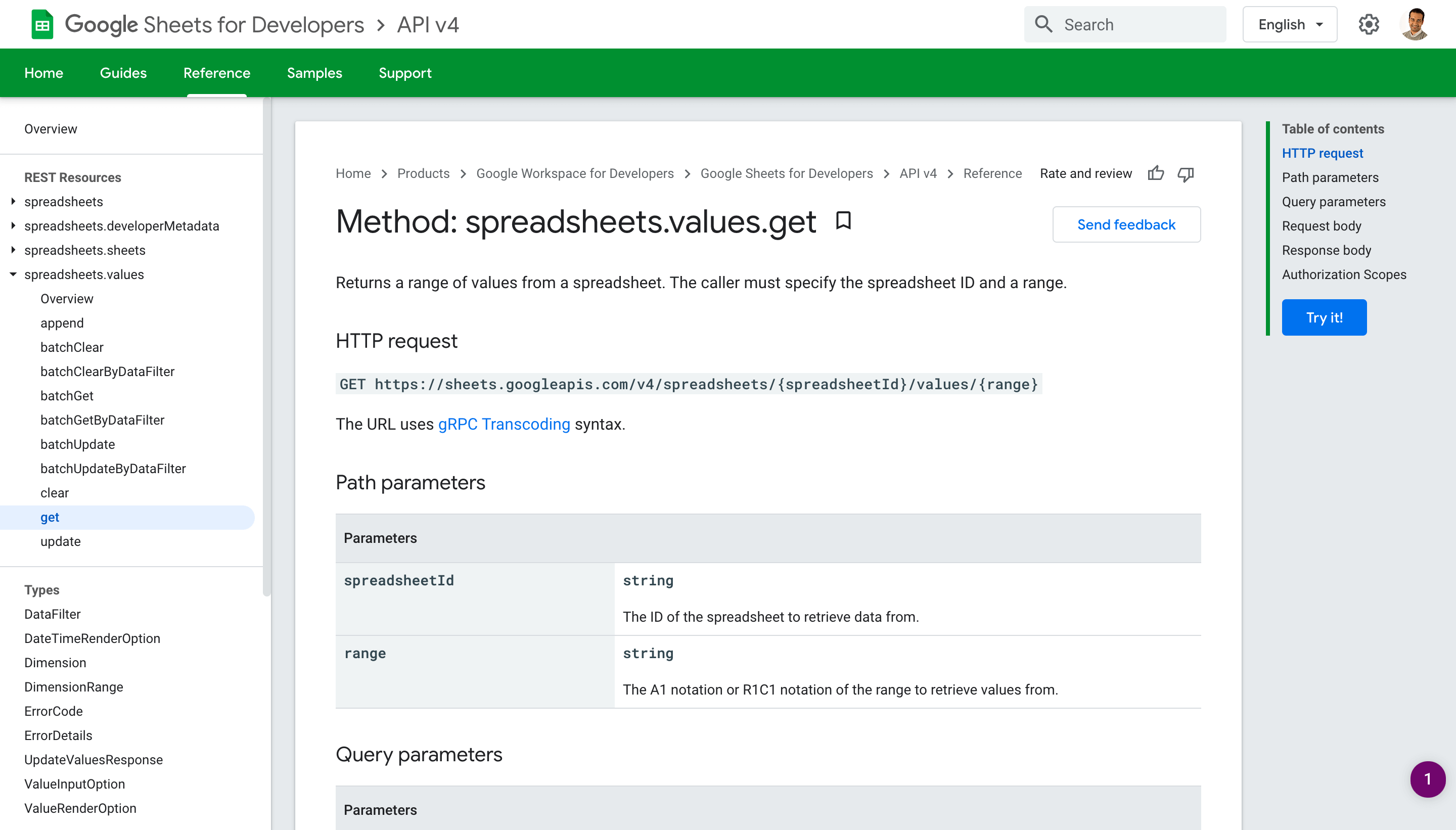Open the Samples tab
The height and width of the screenshot is (830, 1456).
(314, 73)
